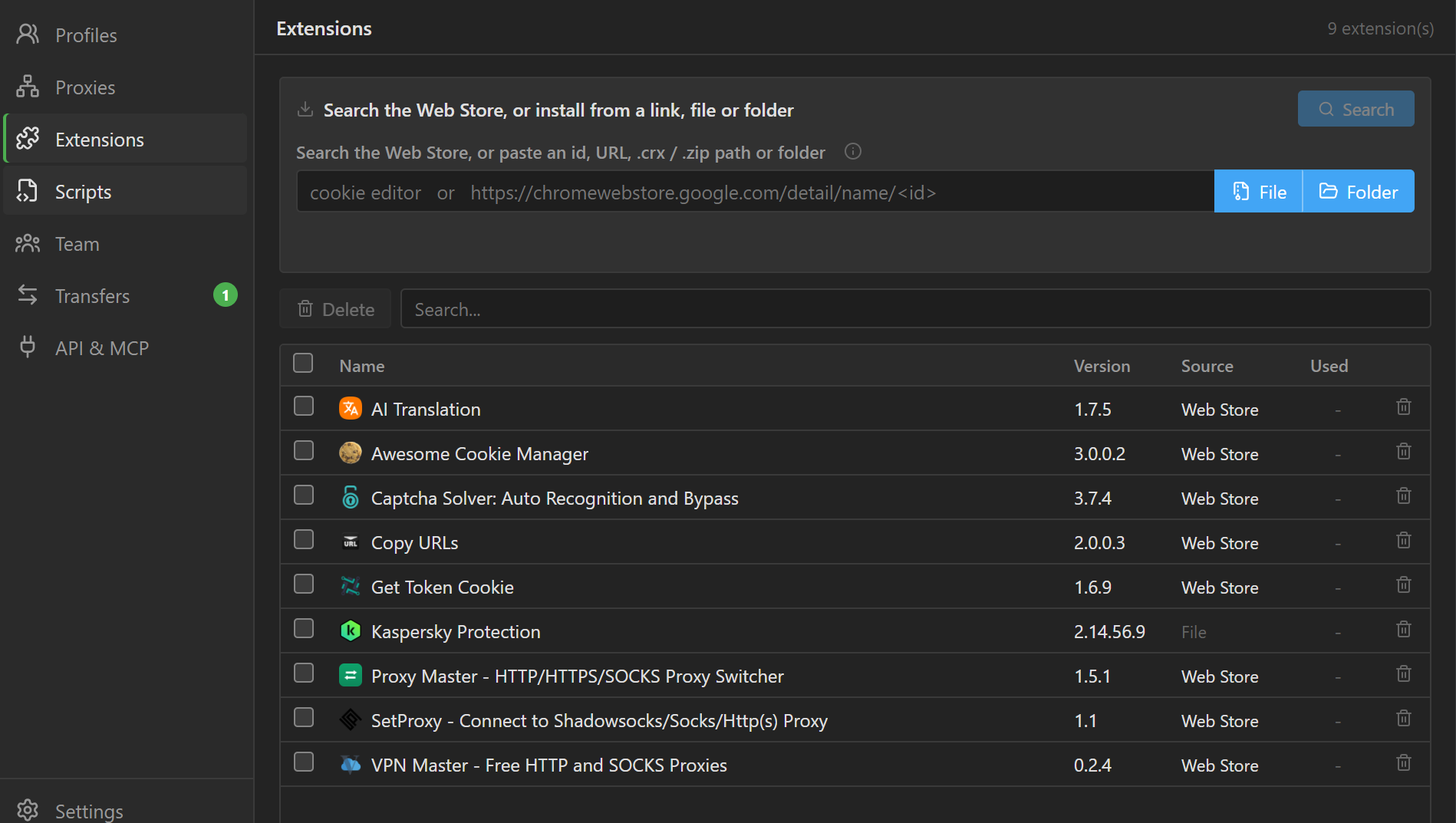Select the VPN Master row checkbox
Viewport: 1456px width, 823px height.
click(x=304, y=762)
